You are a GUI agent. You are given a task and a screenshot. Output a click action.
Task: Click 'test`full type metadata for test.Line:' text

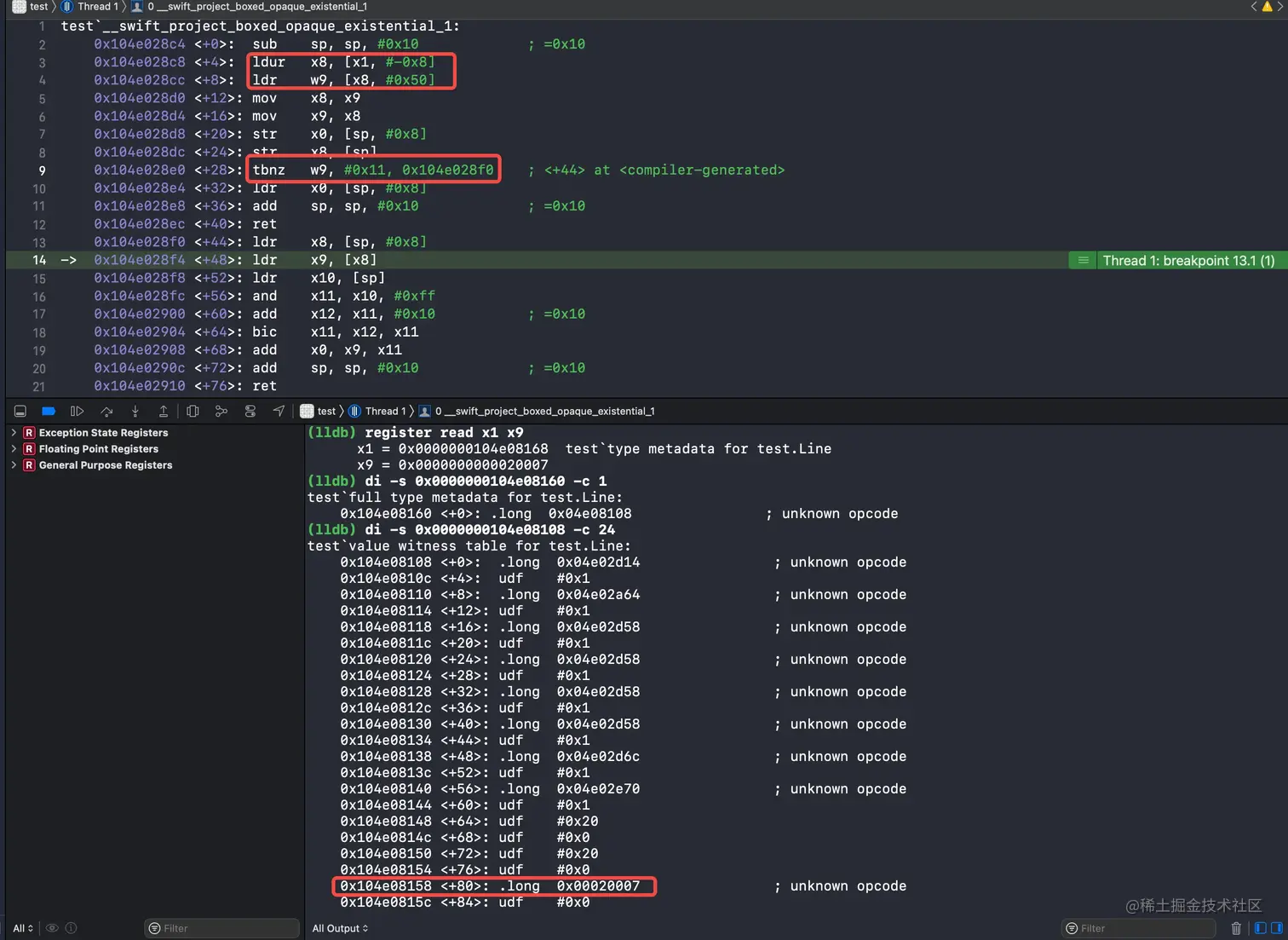pos(465,498)
